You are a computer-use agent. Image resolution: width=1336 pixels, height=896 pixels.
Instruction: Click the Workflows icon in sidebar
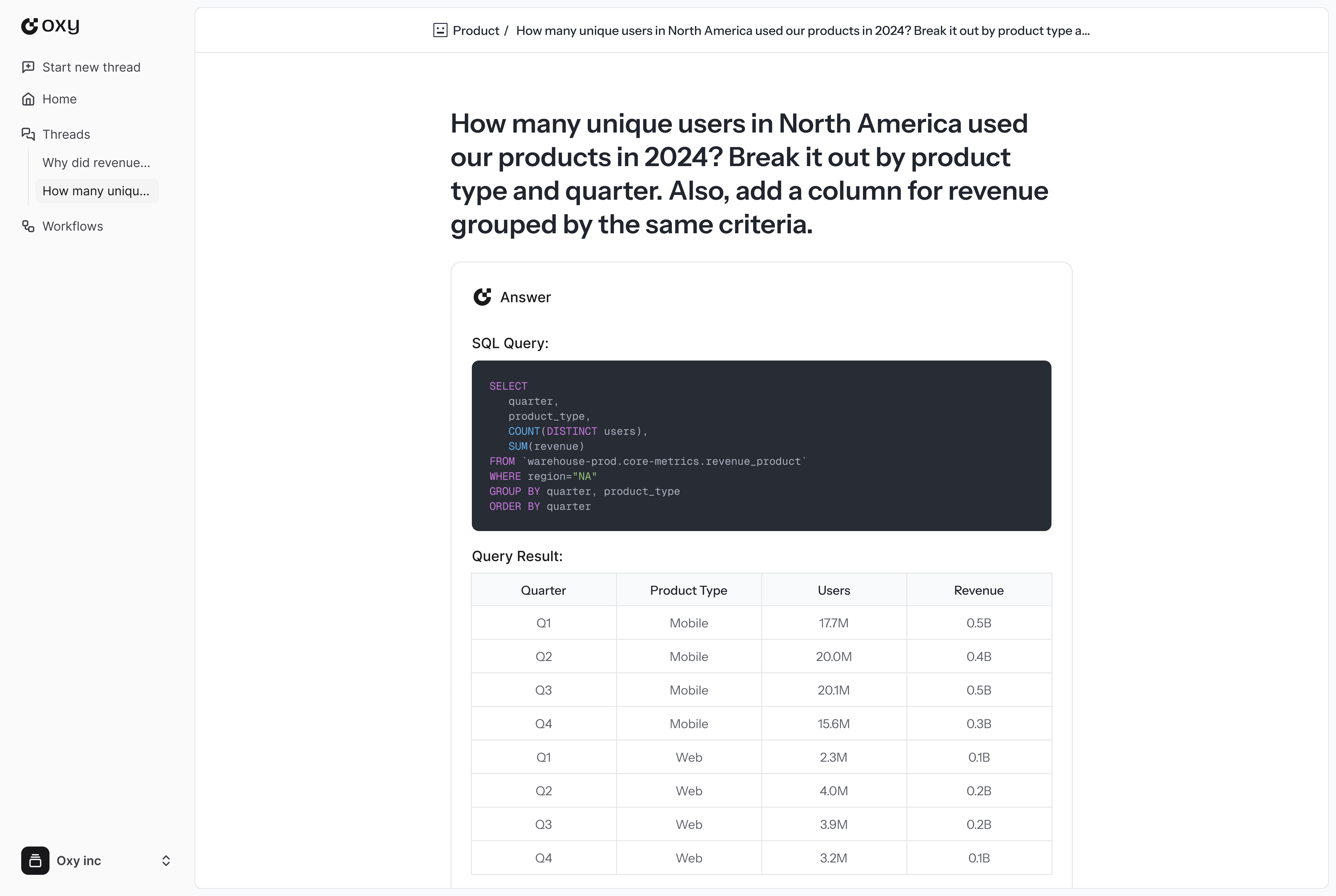point(28,226)
